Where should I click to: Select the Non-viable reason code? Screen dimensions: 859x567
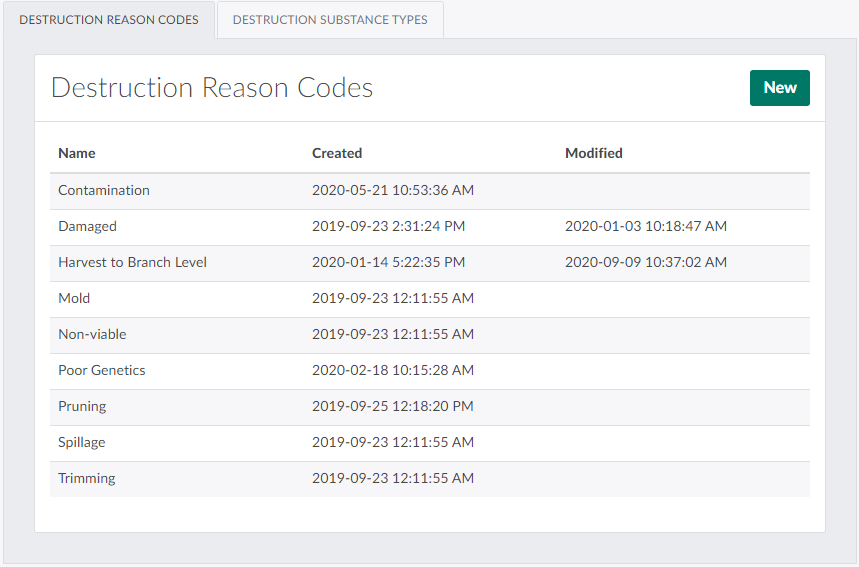pos(92,334)
